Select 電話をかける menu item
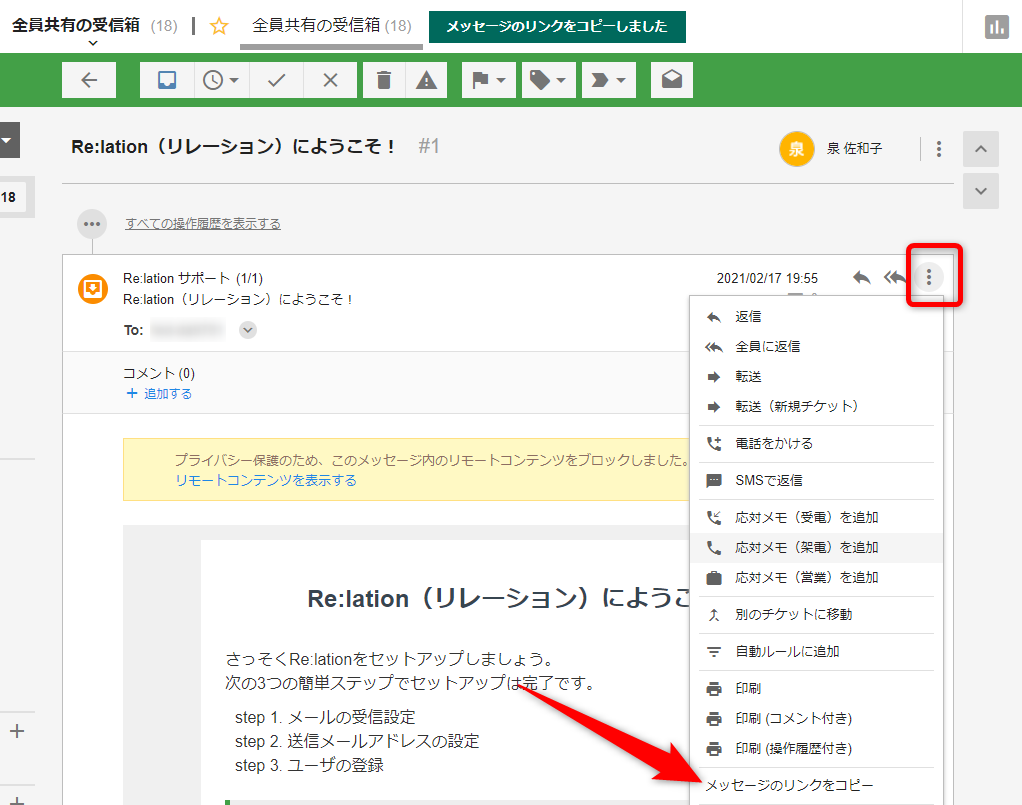Screen dimensions: 1022x805 coord(816,444)
